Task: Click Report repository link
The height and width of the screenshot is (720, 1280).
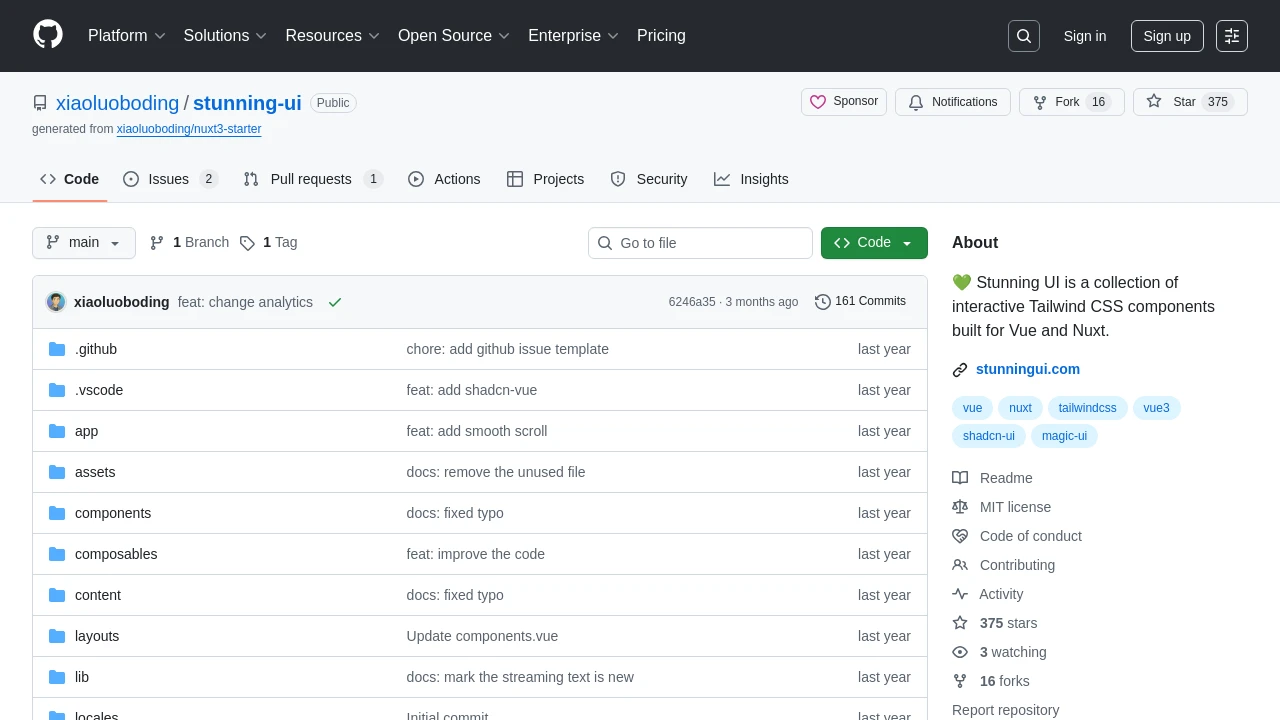Action: pos(1005,710)
